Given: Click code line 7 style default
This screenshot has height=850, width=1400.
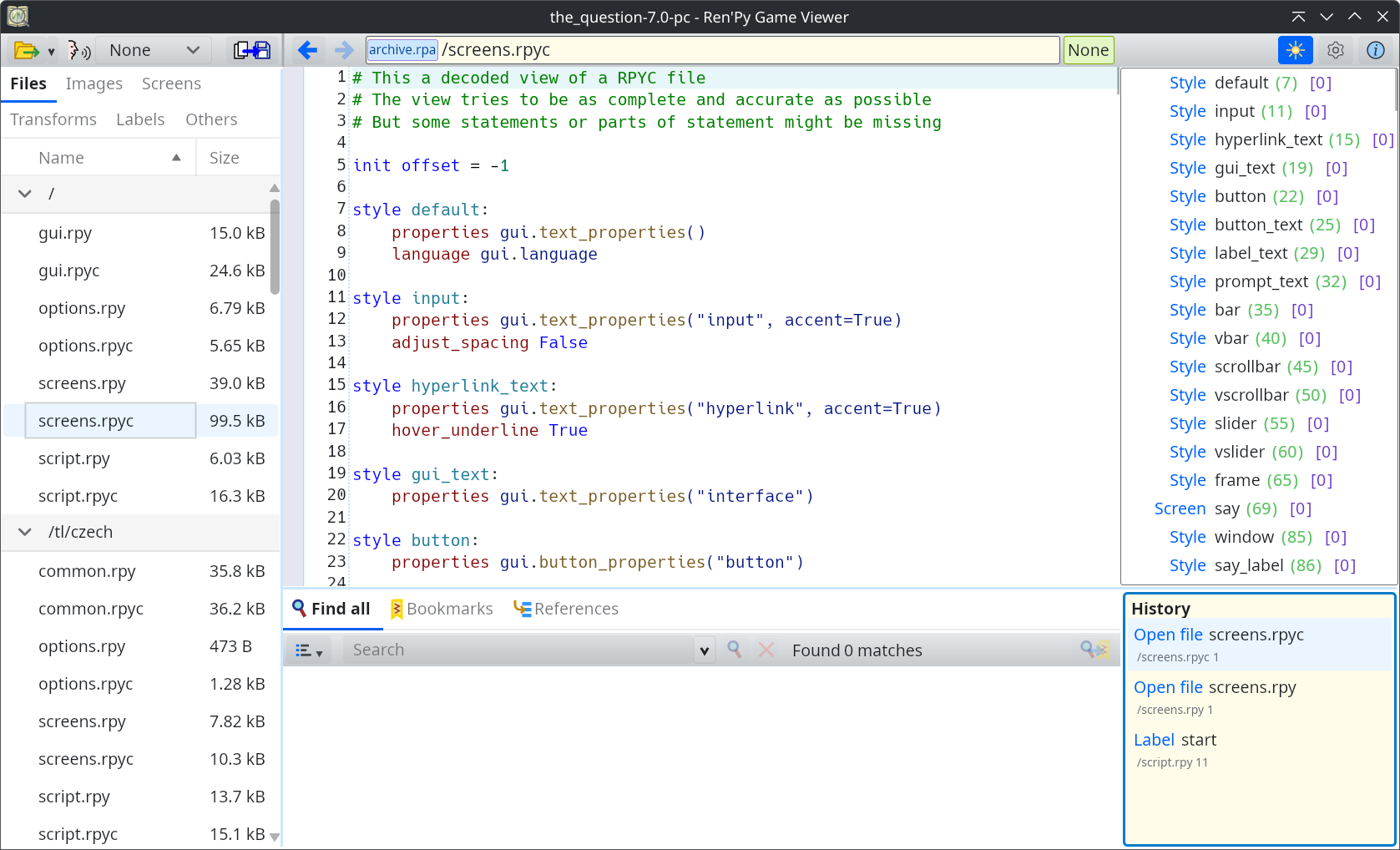Looking at the screenshot, I should click(420, 210).
